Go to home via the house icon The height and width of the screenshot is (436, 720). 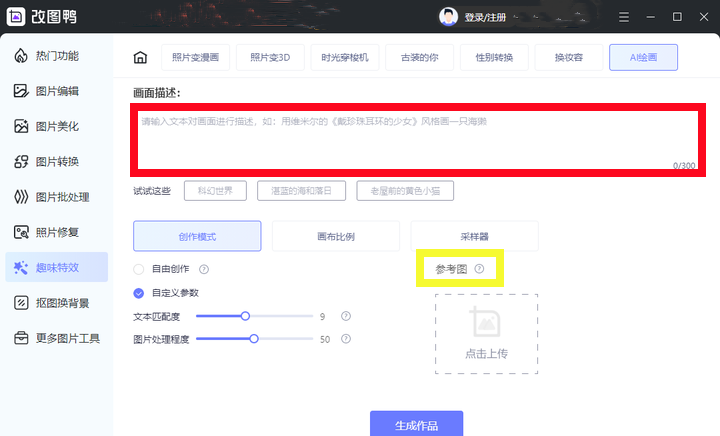pos(140,57)
